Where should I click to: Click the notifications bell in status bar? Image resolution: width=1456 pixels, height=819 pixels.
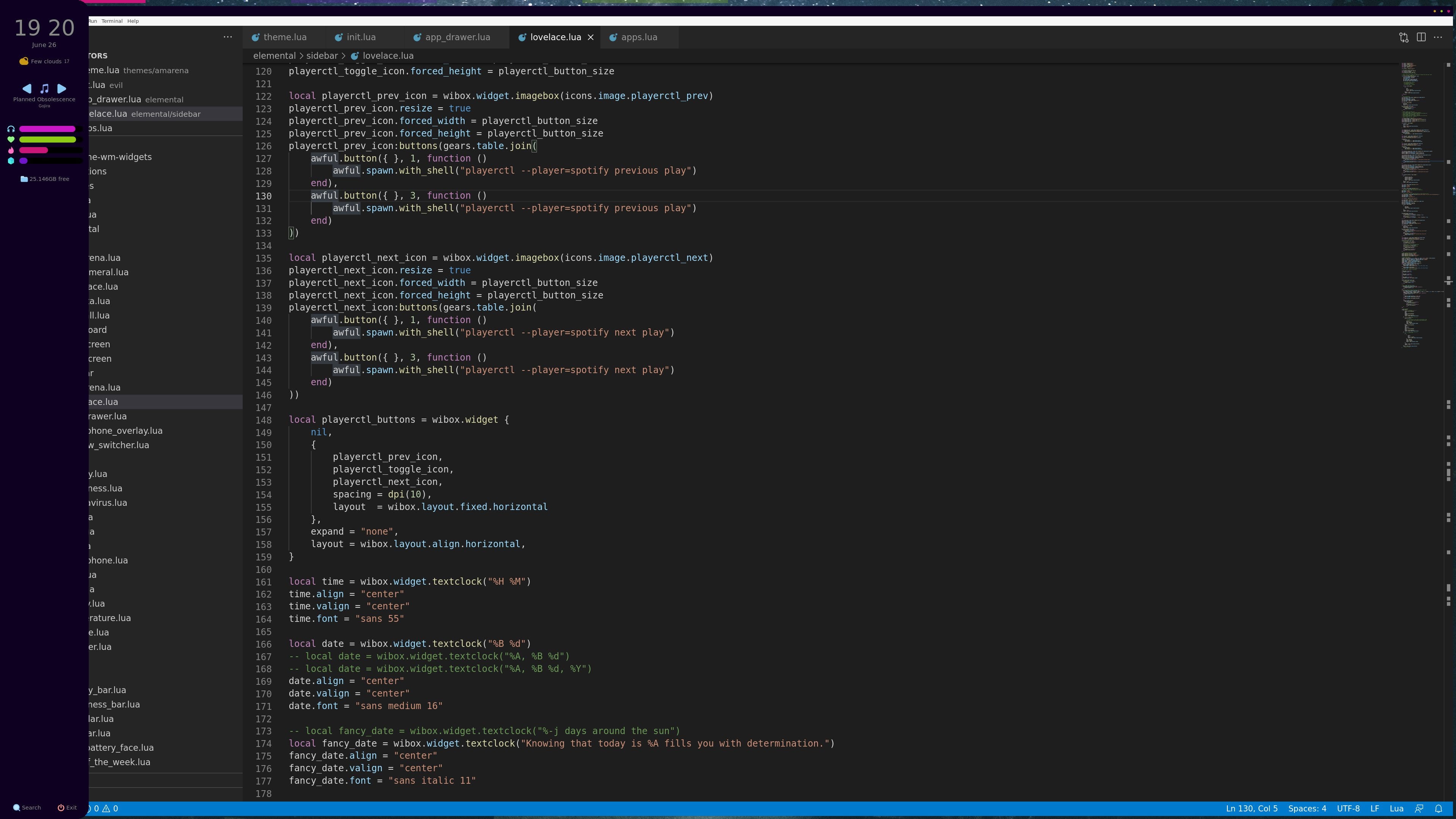[x=1439, y=809]
